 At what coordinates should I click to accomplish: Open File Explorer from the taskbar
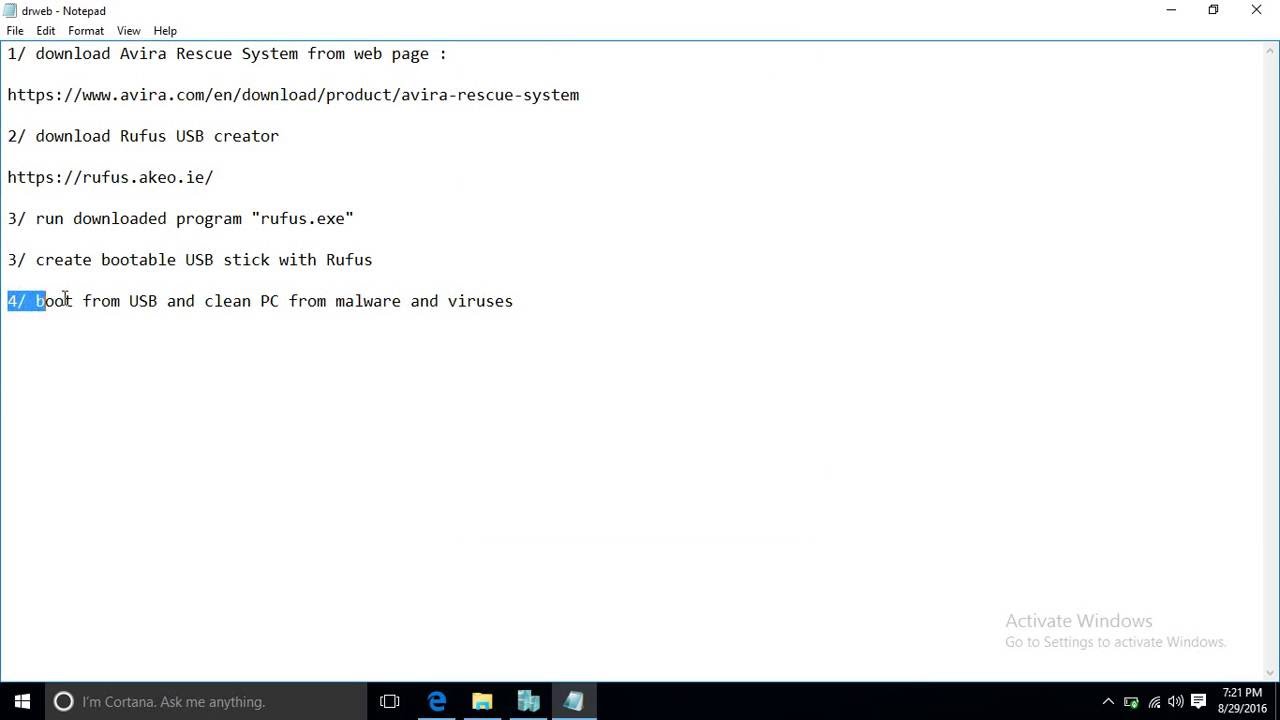click(482, 702)
